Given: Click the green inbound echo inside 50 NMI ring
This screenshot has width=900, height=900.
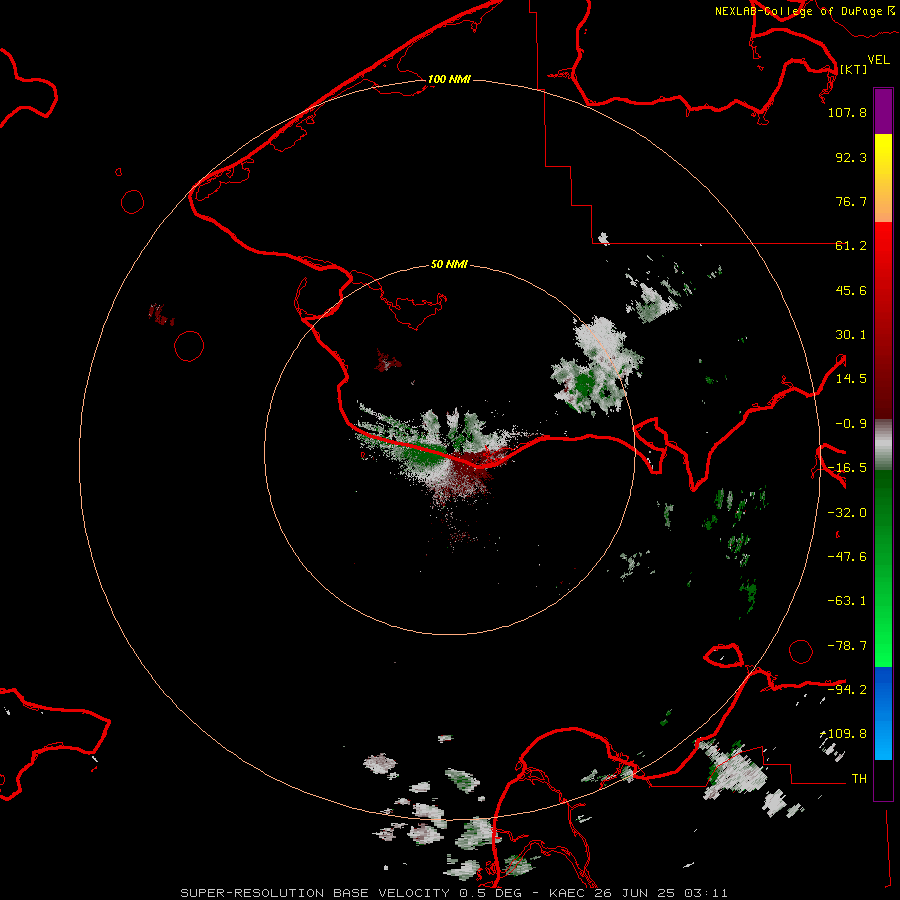Looking at the screenshot, I should point(424,453).
